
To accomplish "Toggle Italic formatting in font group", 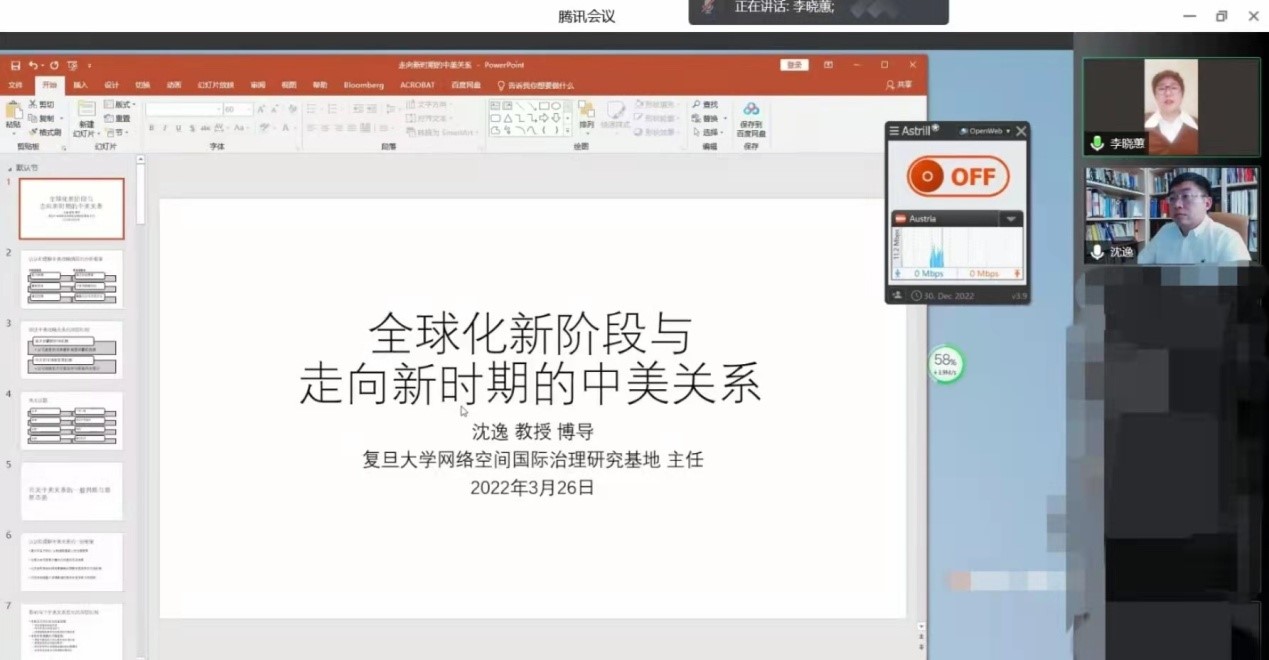I will (165, 128).
